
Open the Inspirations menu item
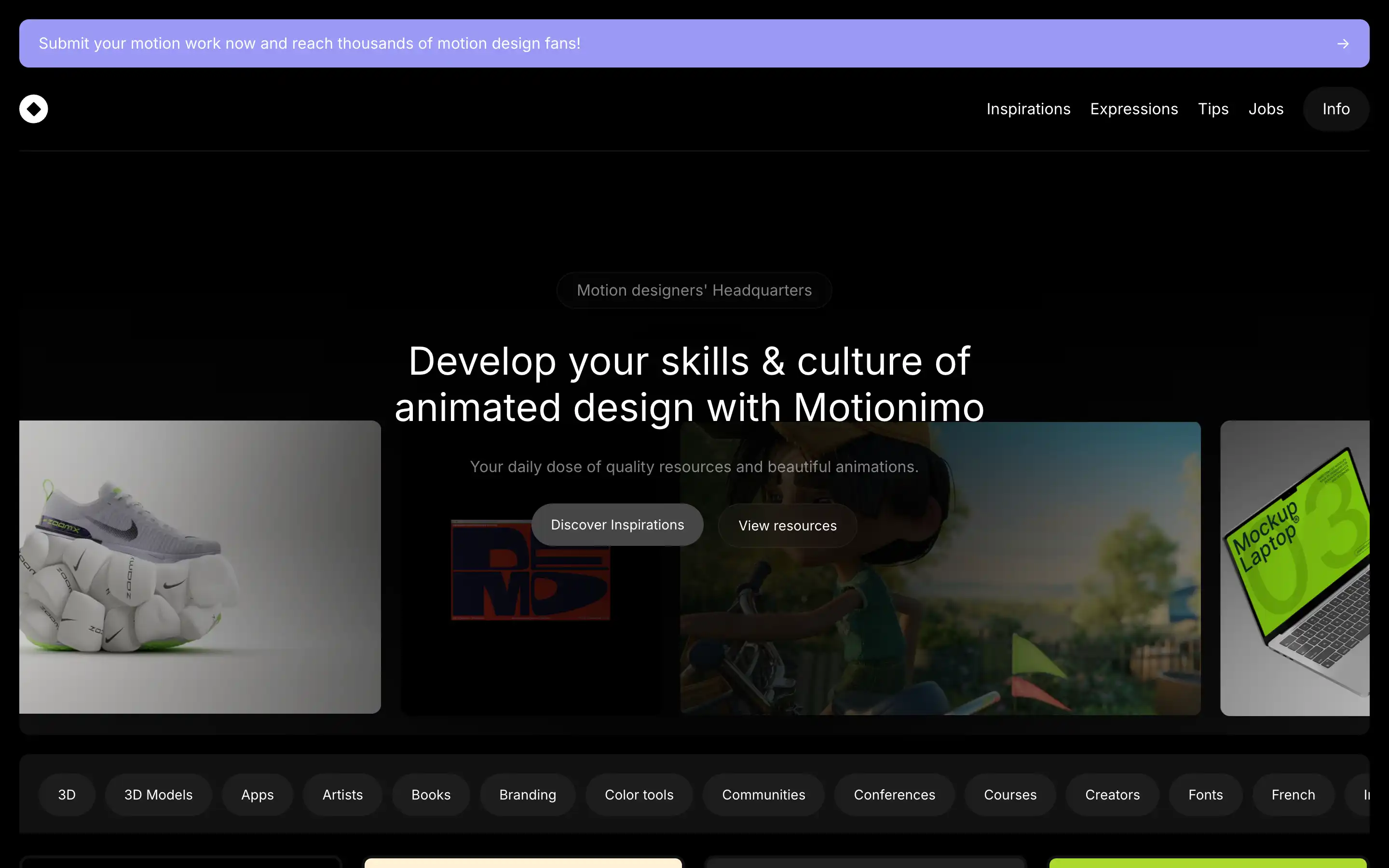tap(1028, 108)
